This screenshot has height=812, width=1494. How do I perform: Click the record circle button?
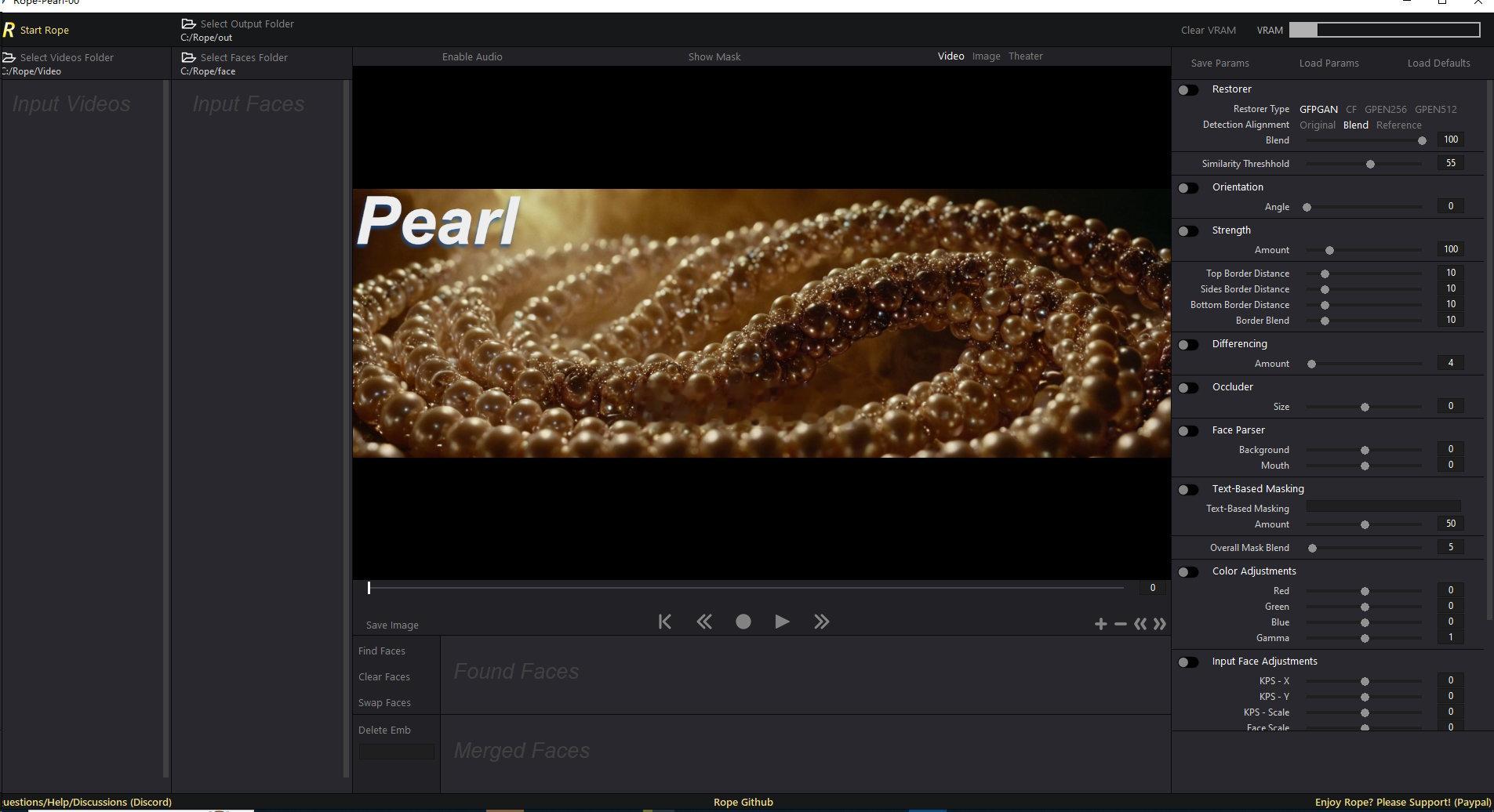pos(743,622)
